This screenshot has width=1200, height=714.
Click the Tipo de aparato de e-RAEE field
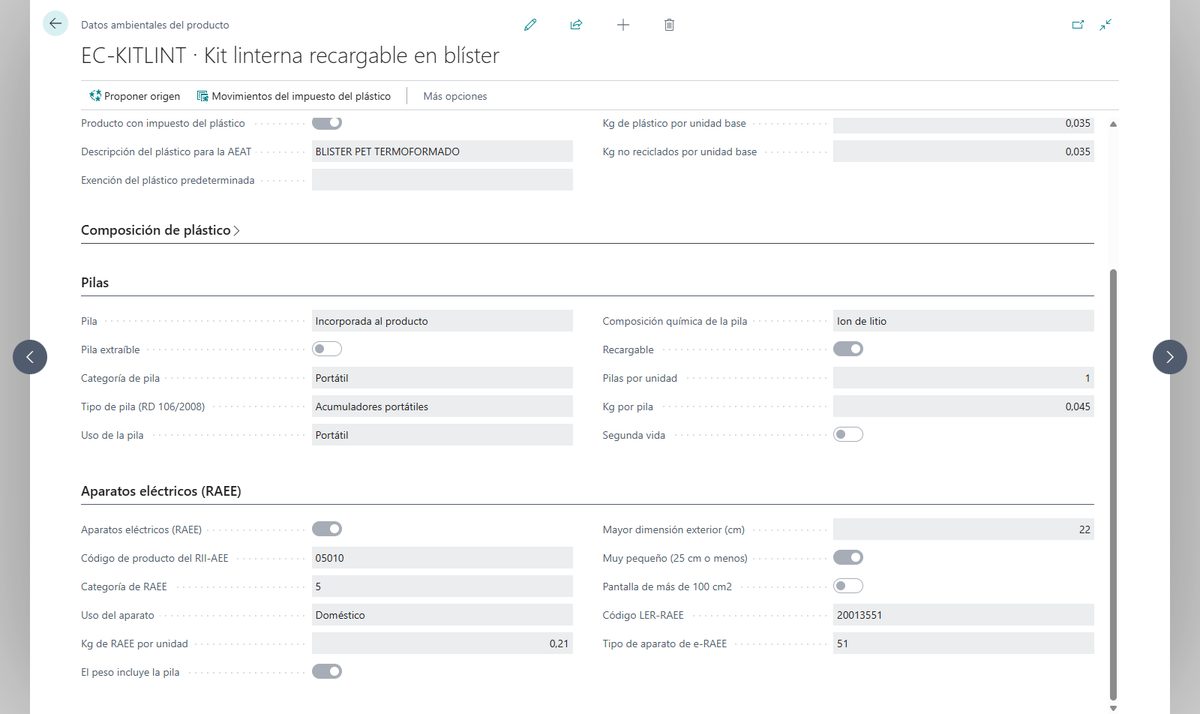(x=963, y=643)
